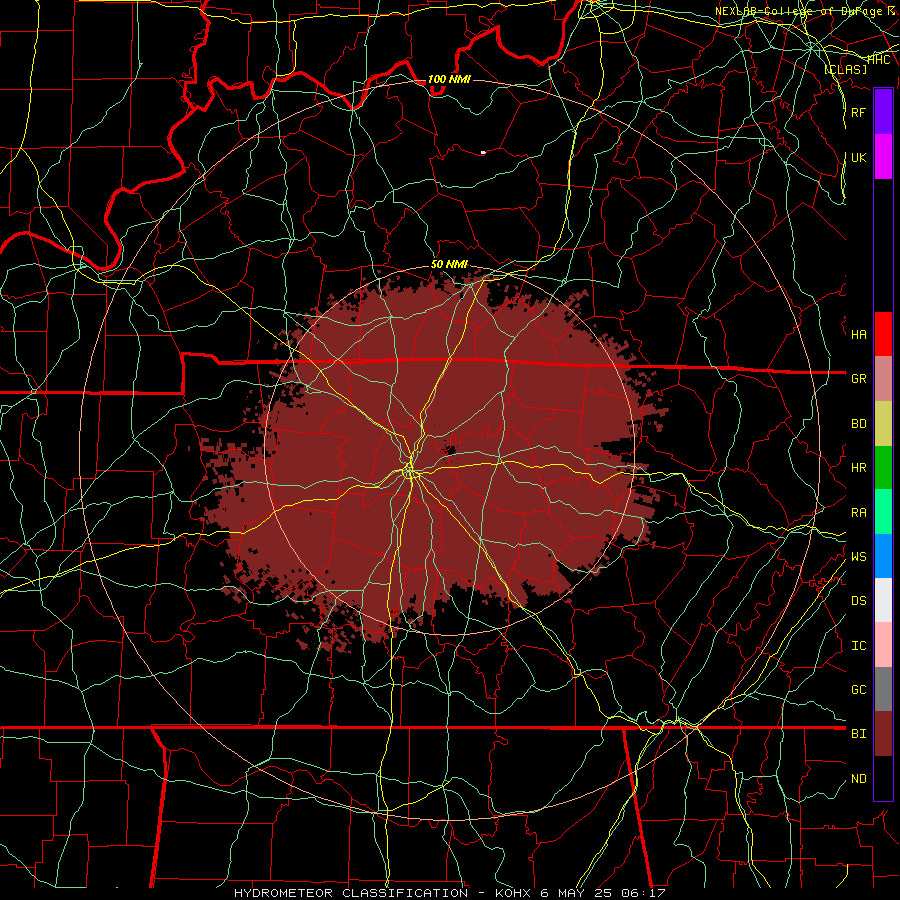
Task: Select the GC gray legend swatch
Action: click(x=883, y=689)
